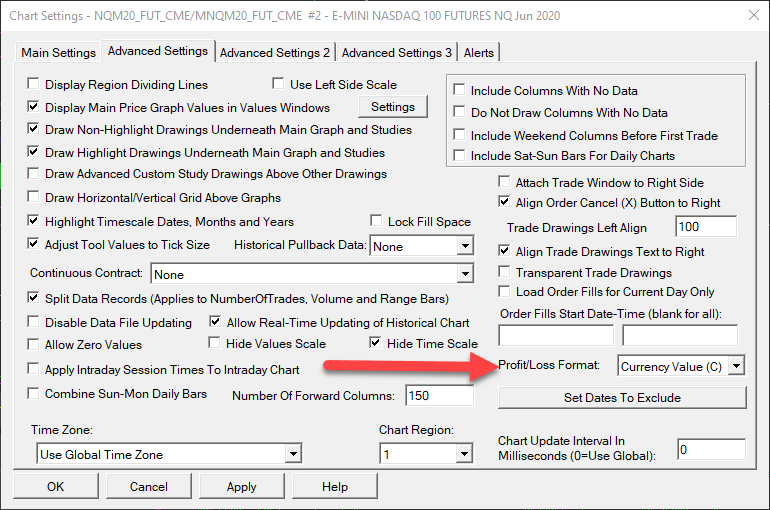Expand the Time Zone combo box

coord(292,455)
